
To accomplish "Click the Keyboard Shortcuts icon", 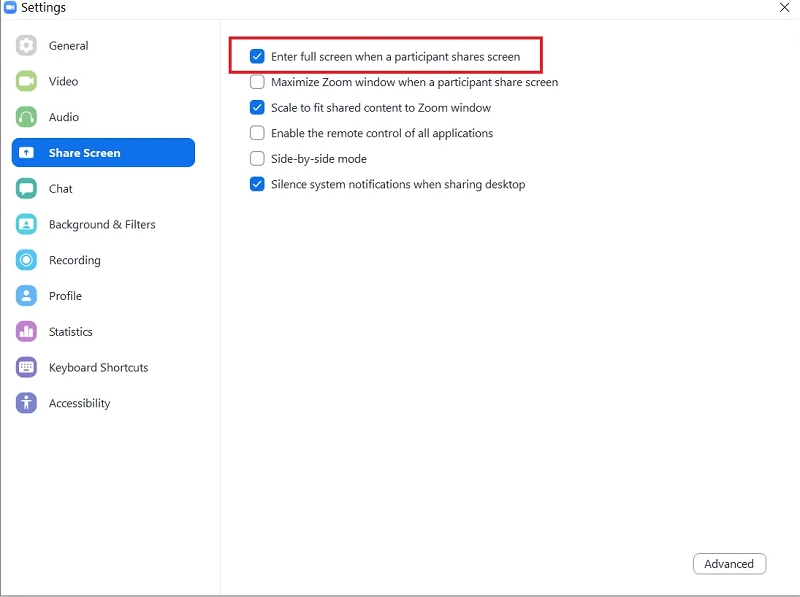I will (27, 368).
